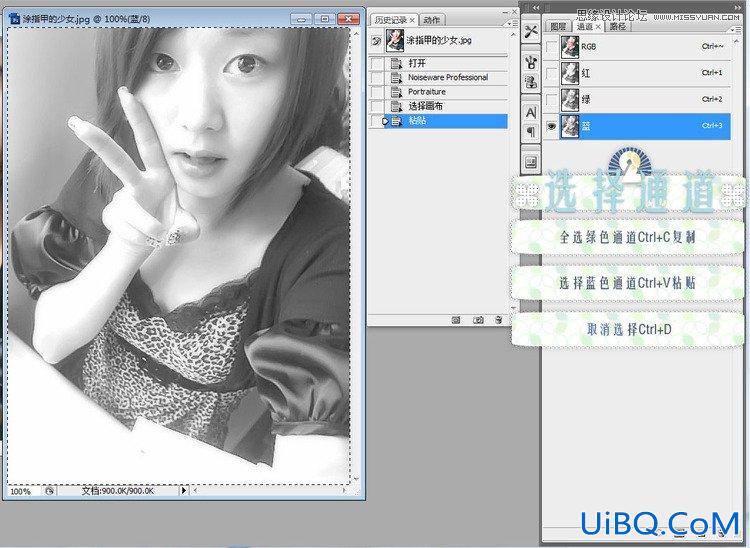
Task: Minimize the History panel group
Action: click(506, 11)
